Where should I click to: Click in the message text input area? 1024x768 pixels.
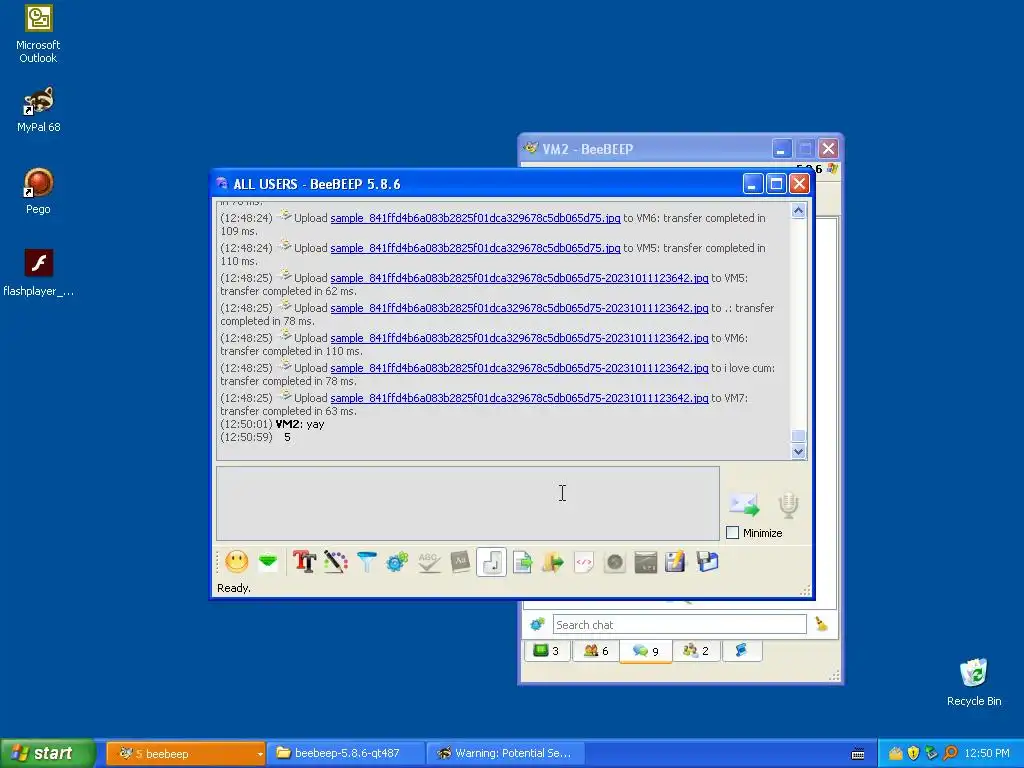coord(468,503)
